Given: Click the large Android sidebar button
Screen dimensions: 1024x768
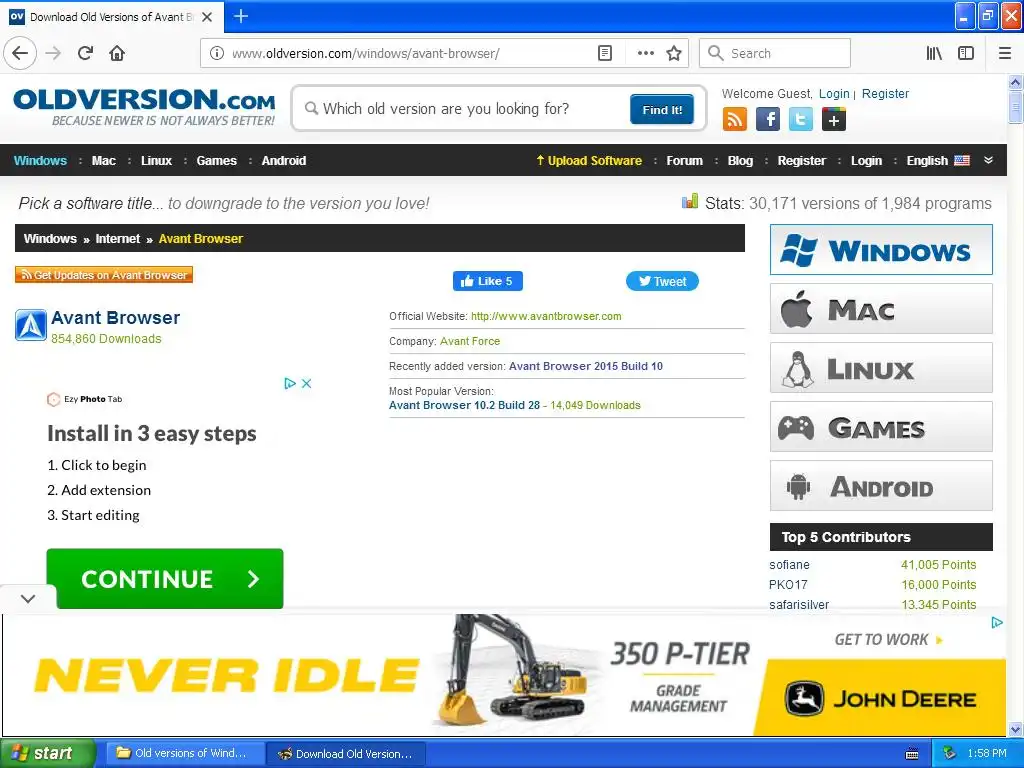Looking at the screenshot, I should coord(881,485).
